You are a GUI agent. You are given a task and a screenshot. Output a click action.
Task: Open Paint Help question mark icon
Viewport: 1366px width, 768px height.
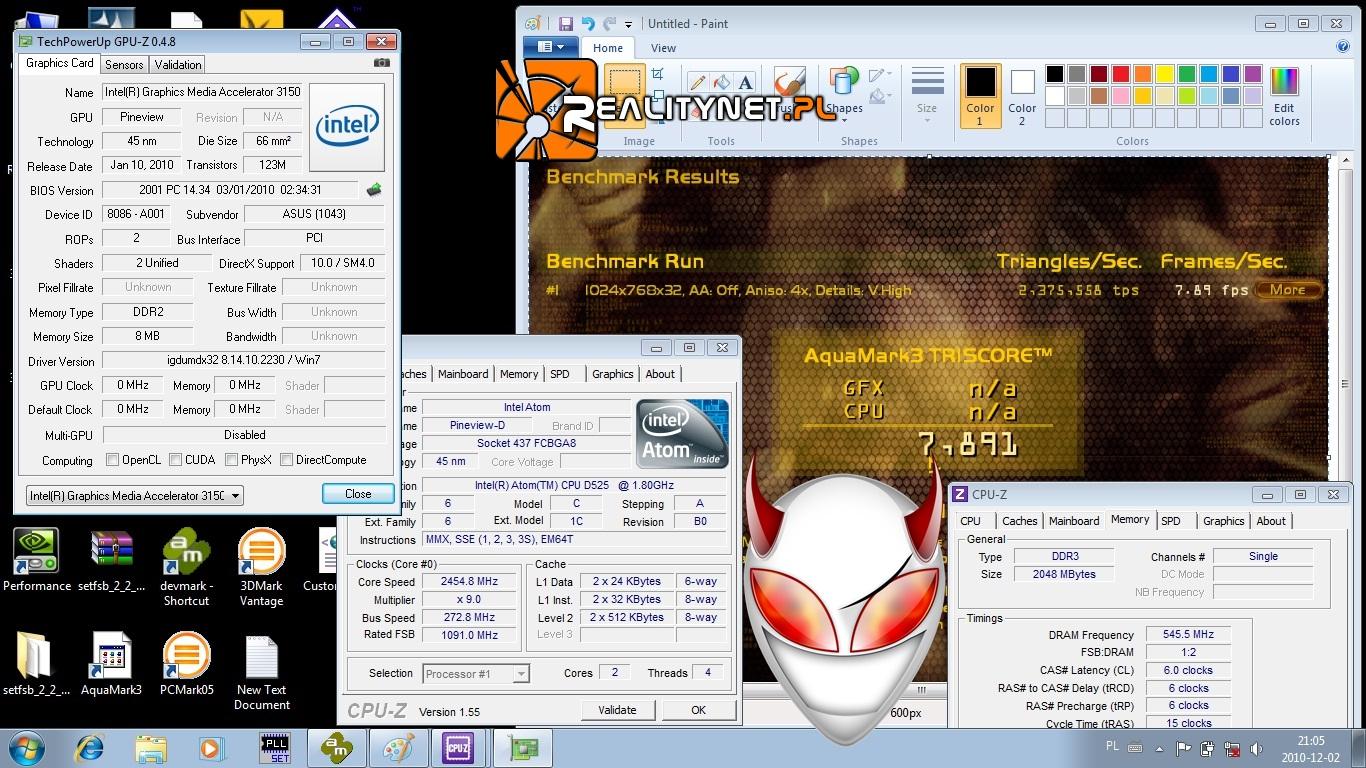pos(1343,46)
